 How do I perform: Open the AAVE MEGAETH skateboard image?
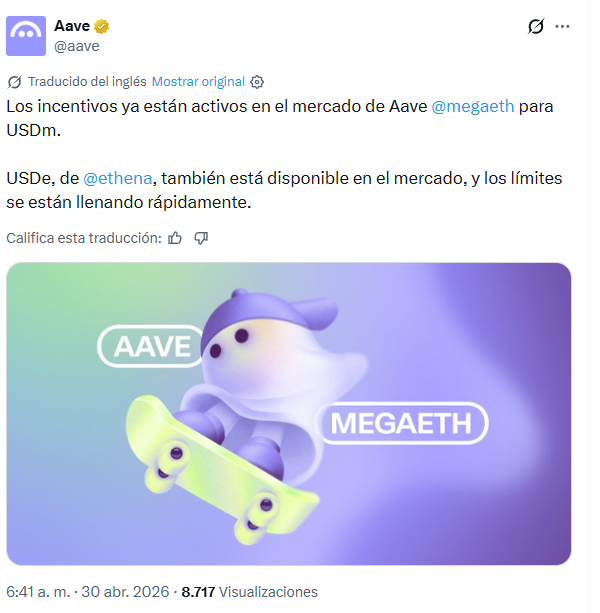[288, 414]
